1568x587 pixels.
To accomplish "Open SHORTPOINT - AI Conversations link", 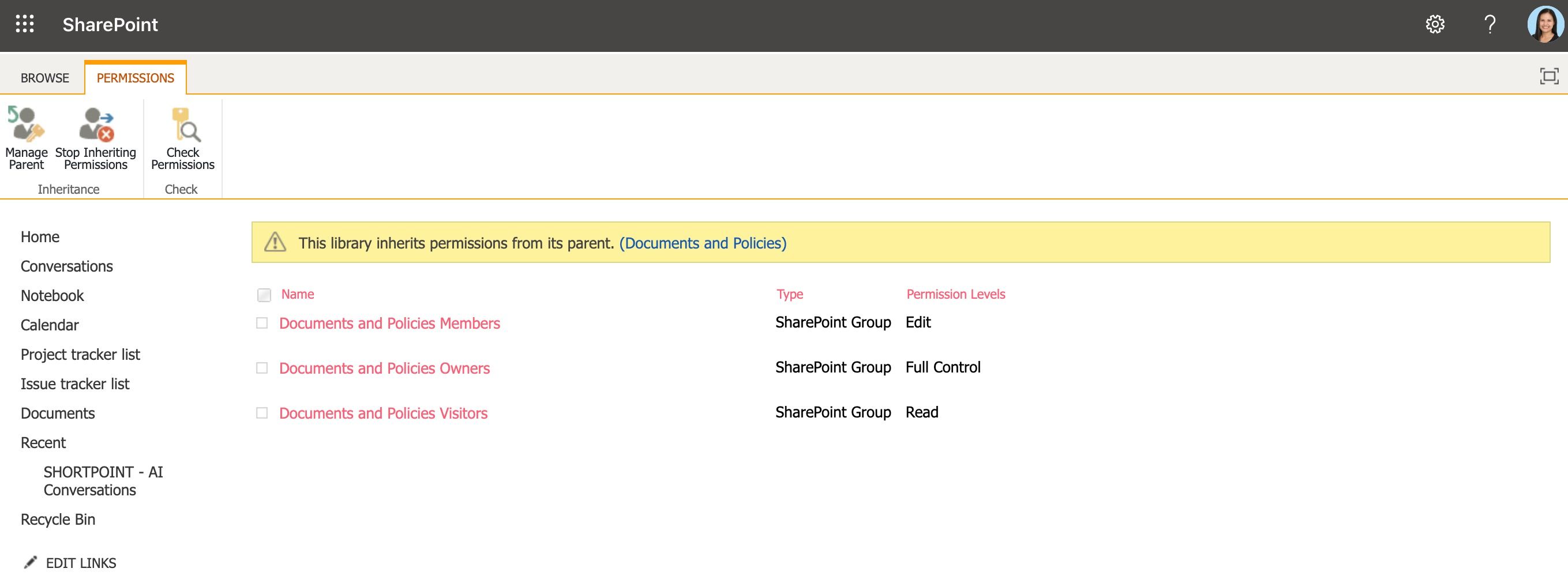I will pyautogui.click(x=103, y=480).
